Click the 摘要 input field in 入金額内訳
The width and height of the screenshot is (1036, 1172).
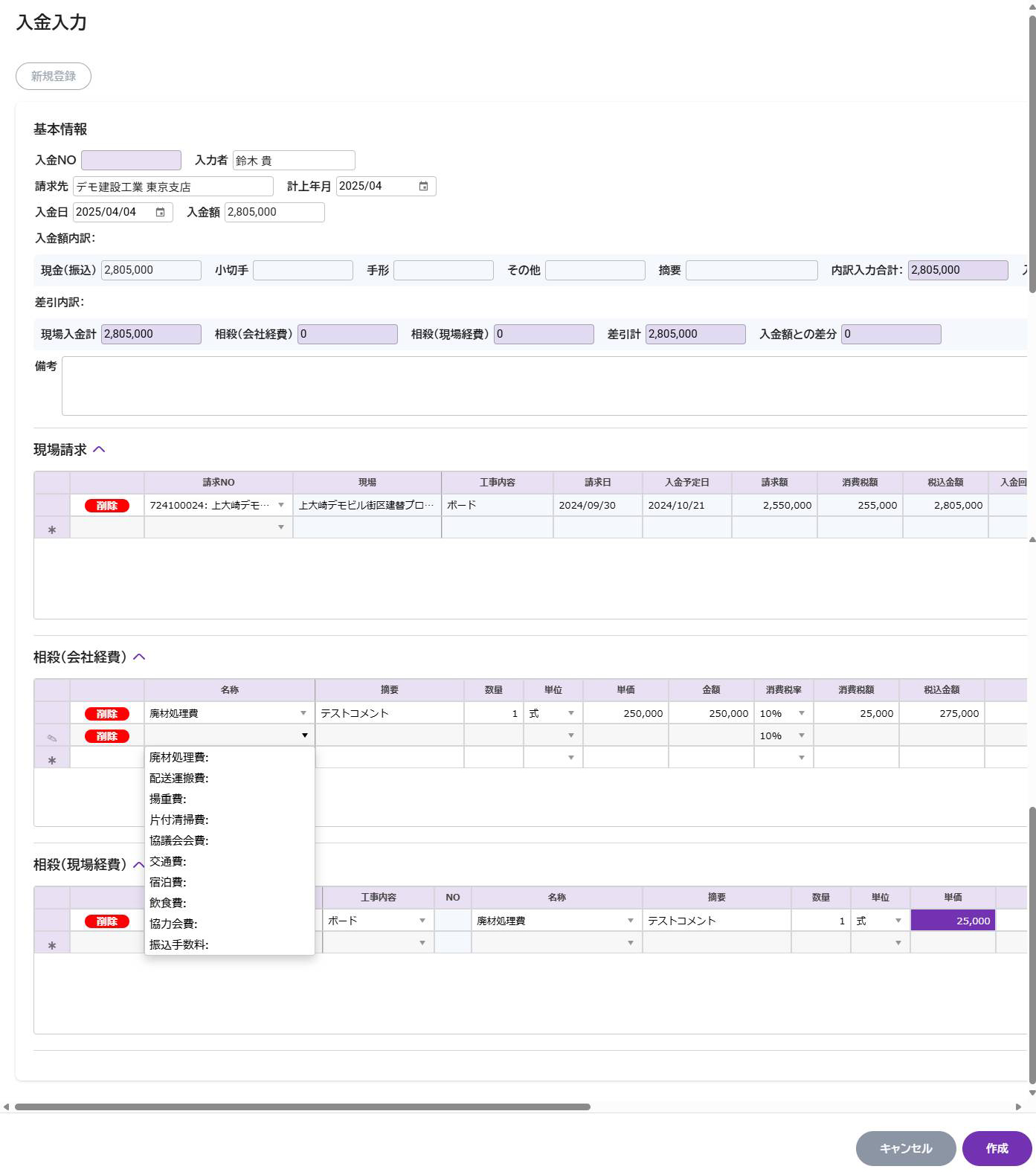pos(752,270)
